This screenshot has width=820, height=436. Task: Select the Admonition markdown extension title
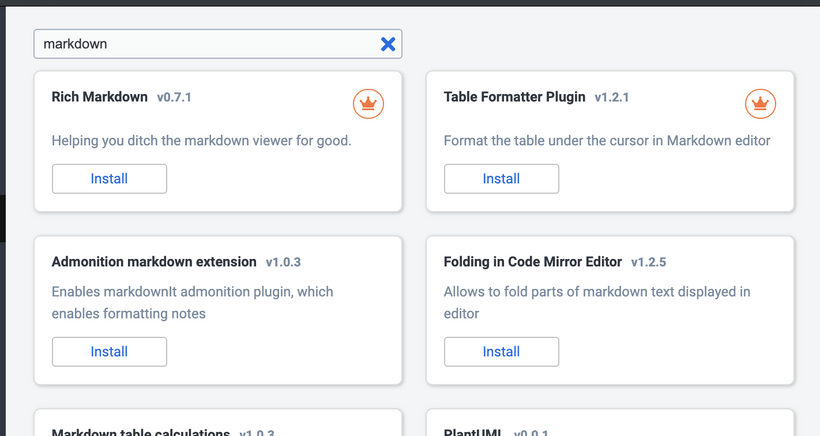(x=154, y=262)
